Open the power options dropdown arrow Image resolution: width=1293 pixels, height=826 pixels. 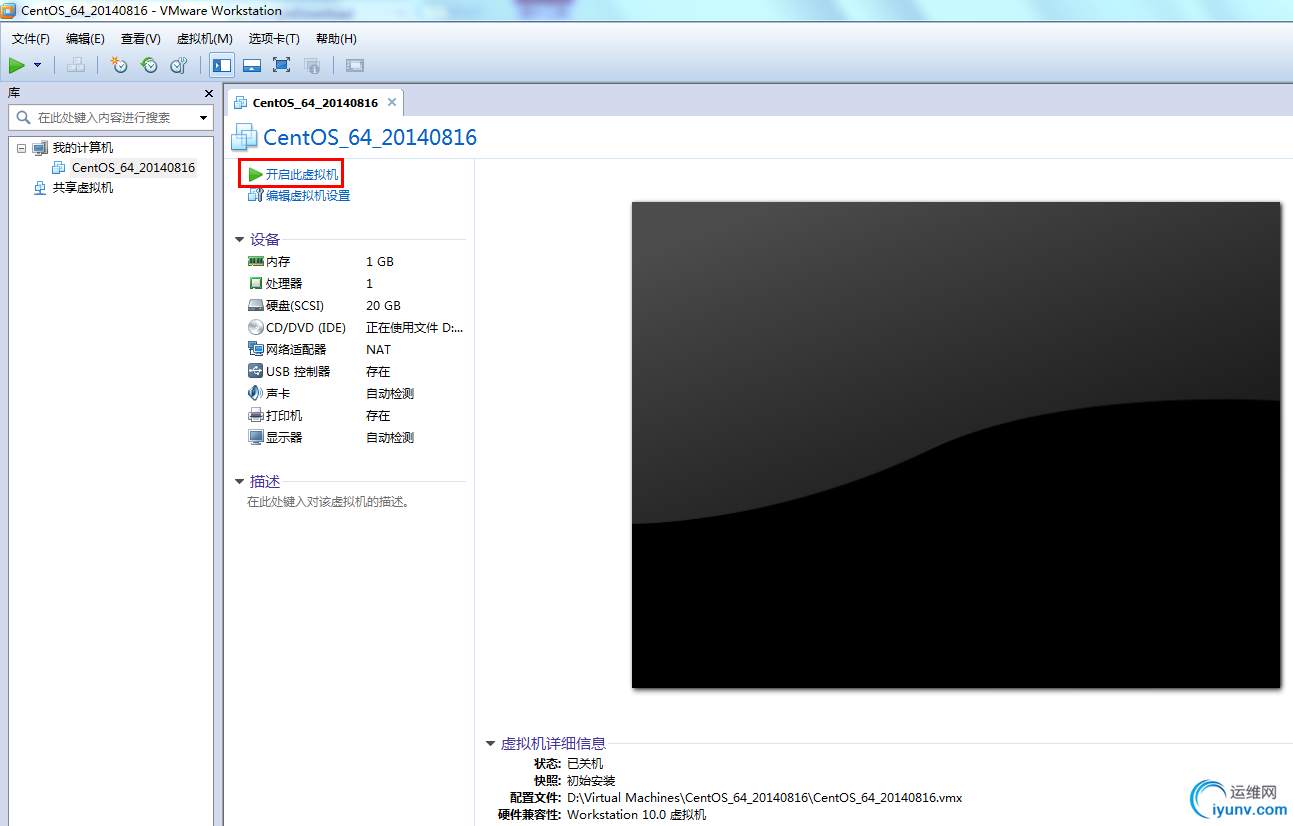click(x=38, y=65)
